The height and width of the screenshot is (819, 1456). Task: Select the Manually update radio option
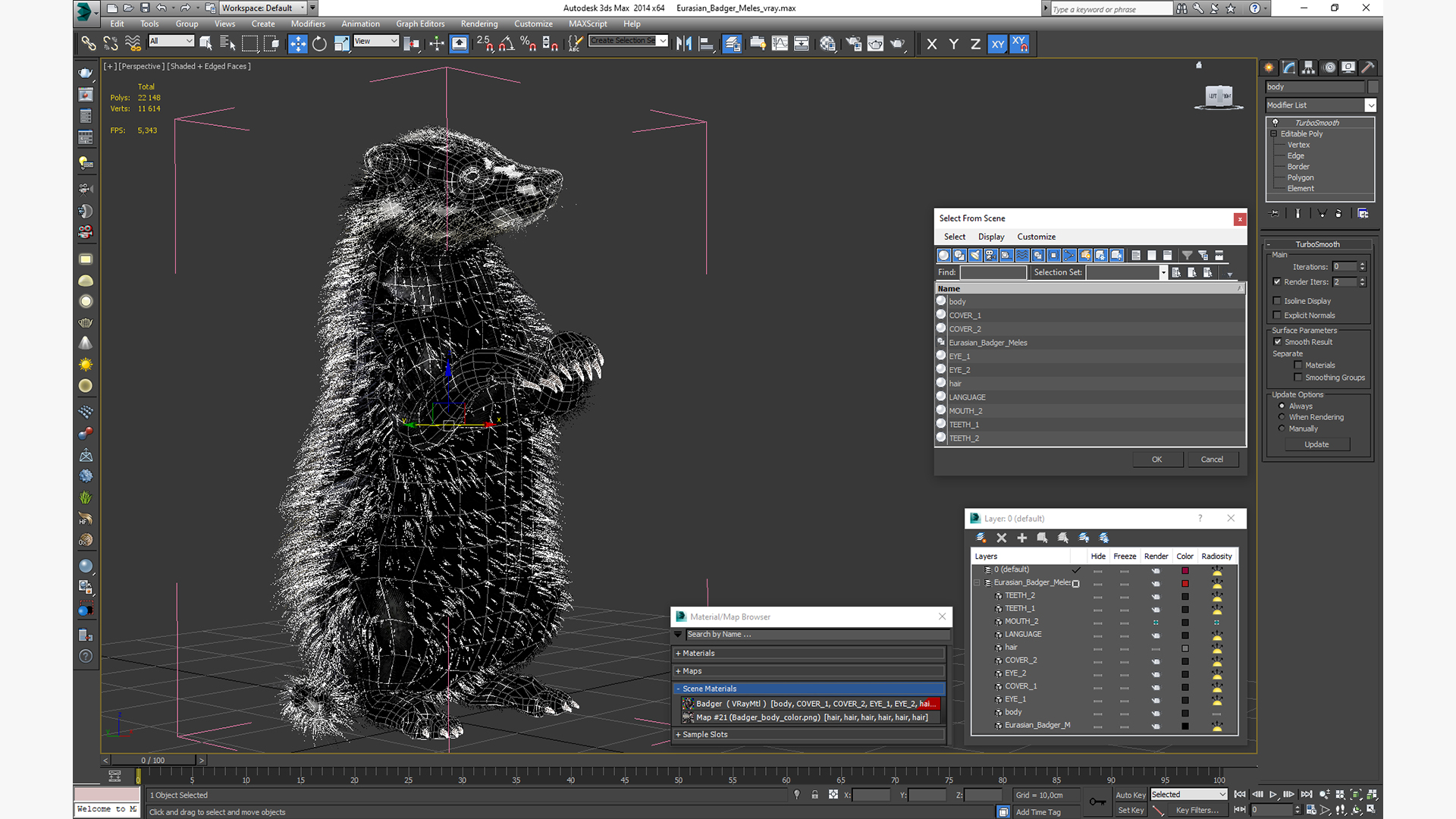pyautogui.click(x=1282, y=428)
